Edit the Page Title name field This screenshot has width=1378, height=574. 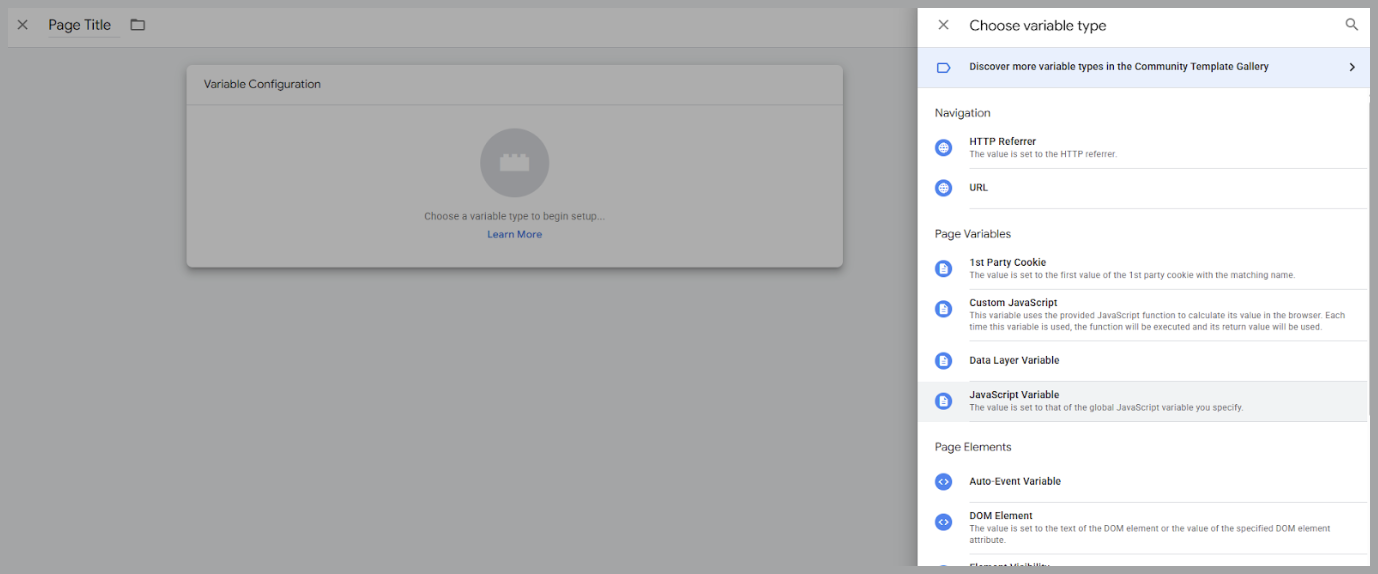[80, 25]
